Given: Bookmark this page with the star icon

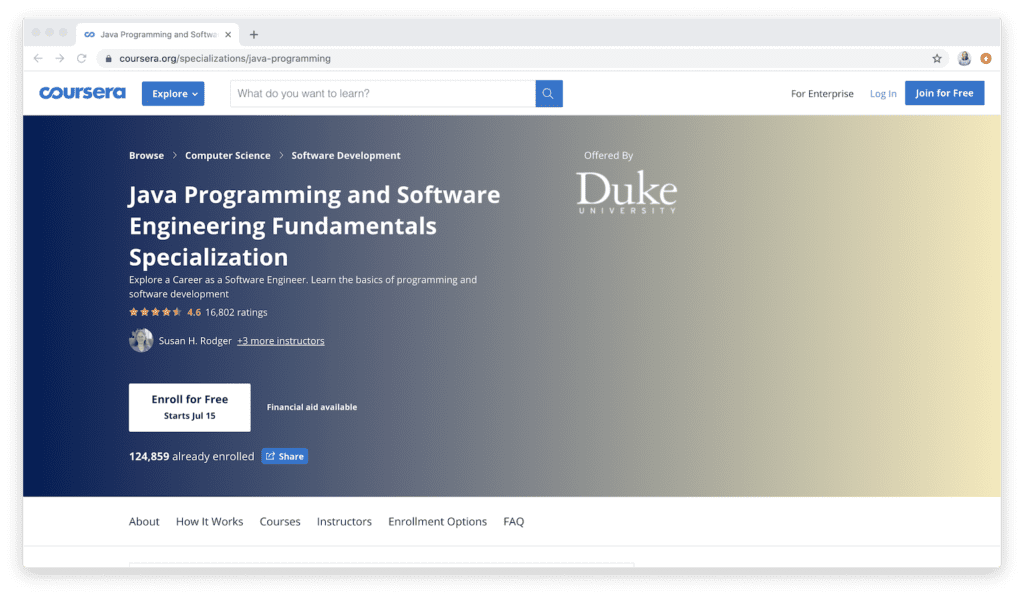Looking at the screenshot, I should tap(936, 59).
